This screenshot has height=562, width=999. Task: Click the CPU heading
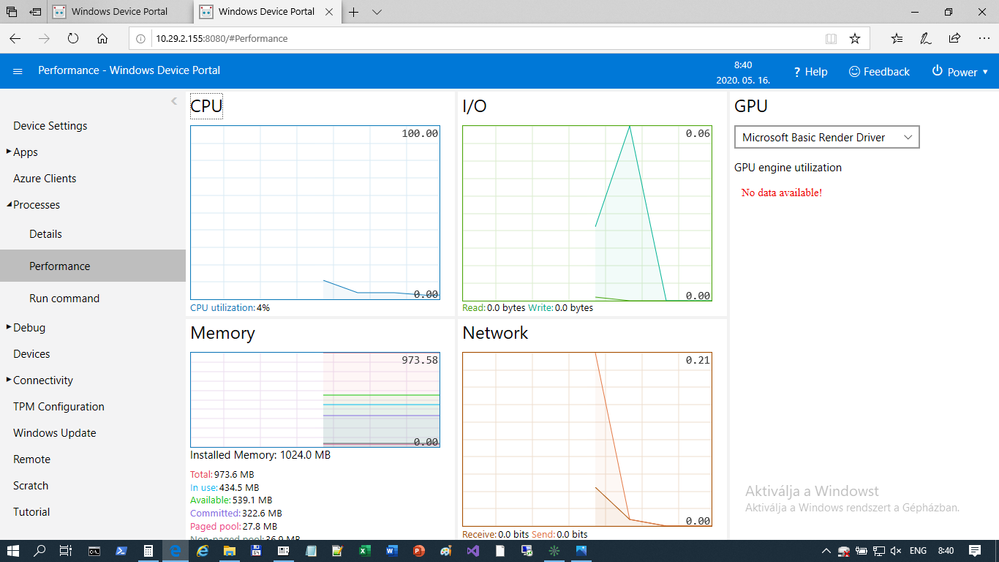point(206,106)
